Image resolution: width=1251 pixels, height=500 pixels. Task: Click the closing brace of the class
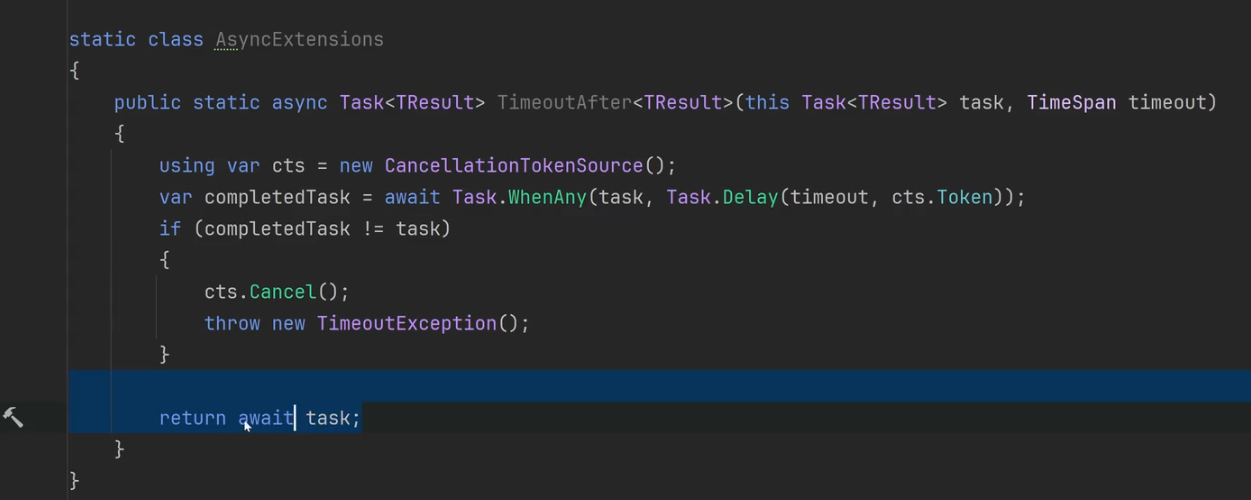click(74, 481)
